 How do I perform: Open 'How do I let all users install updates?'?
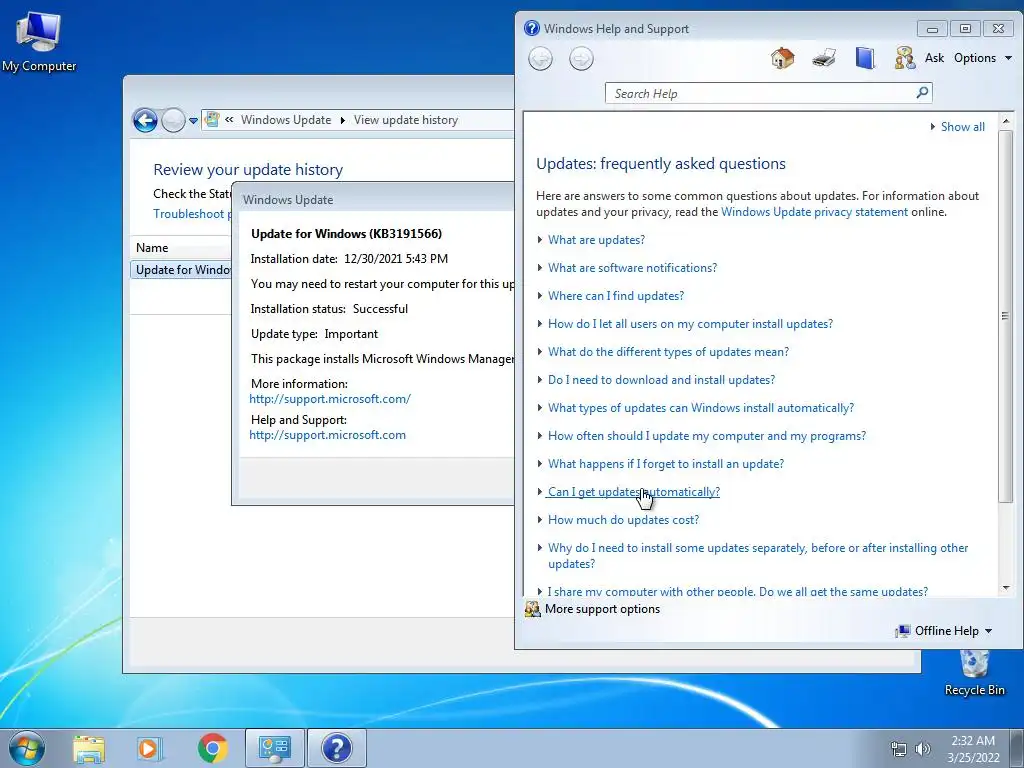pos(690,324)
